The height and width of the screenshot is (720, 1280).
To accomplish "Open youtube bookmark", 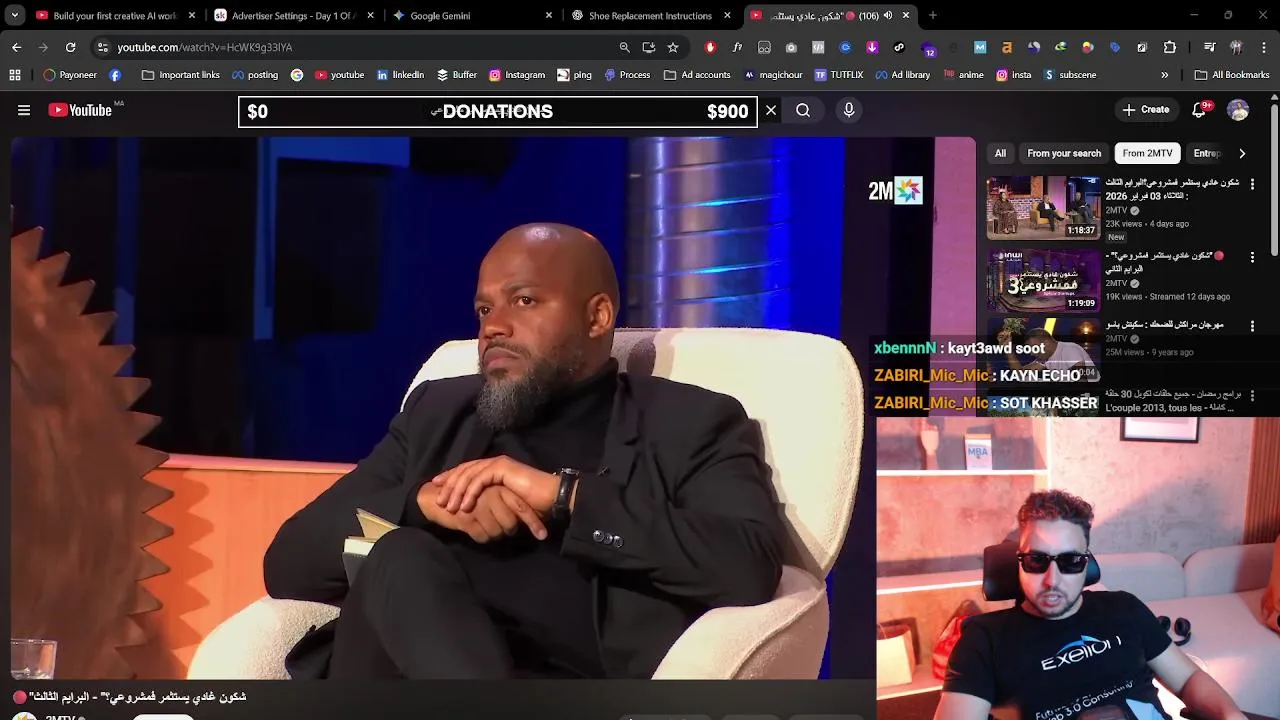I will pyautogui.click(x=340, y=75).
